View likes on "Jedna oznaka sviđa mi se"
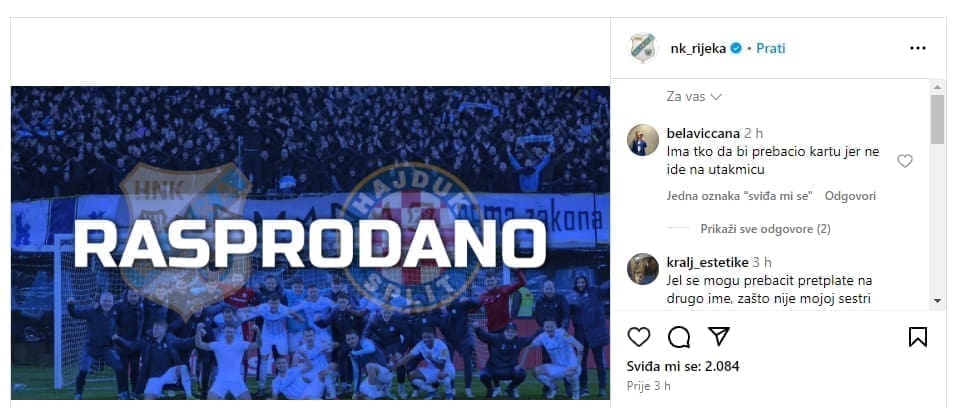 (x=740, y=196)
